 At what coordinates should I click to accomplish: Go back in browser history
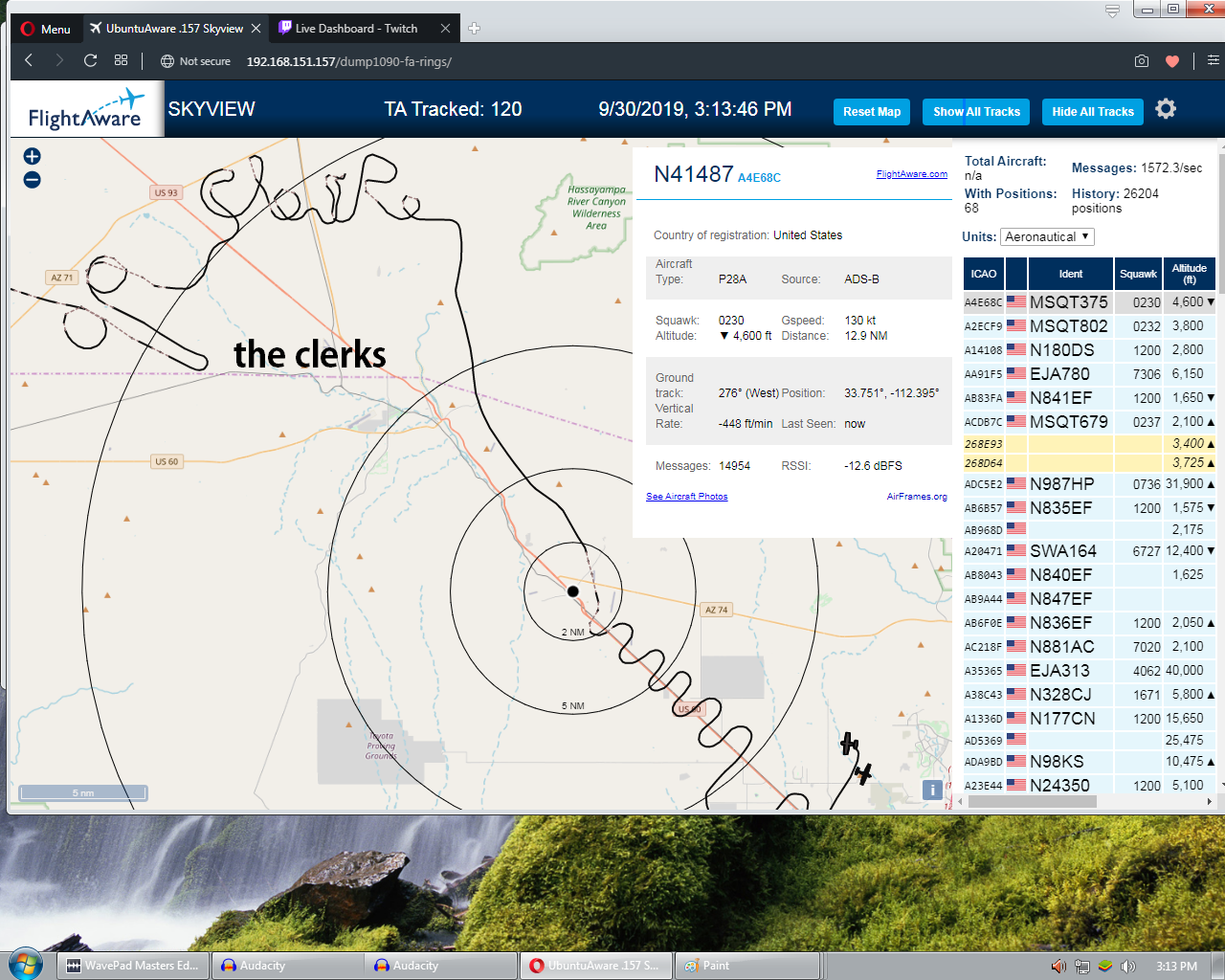pos(29,60)
